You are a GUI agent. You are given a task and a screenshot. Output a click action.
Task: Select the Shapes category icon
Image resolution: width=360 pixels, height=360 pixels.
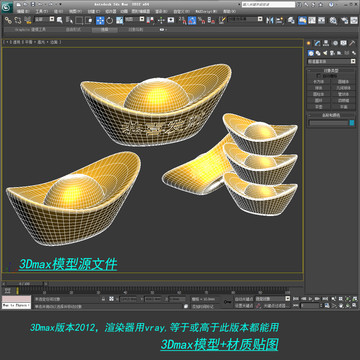click(x=318, y=53)
